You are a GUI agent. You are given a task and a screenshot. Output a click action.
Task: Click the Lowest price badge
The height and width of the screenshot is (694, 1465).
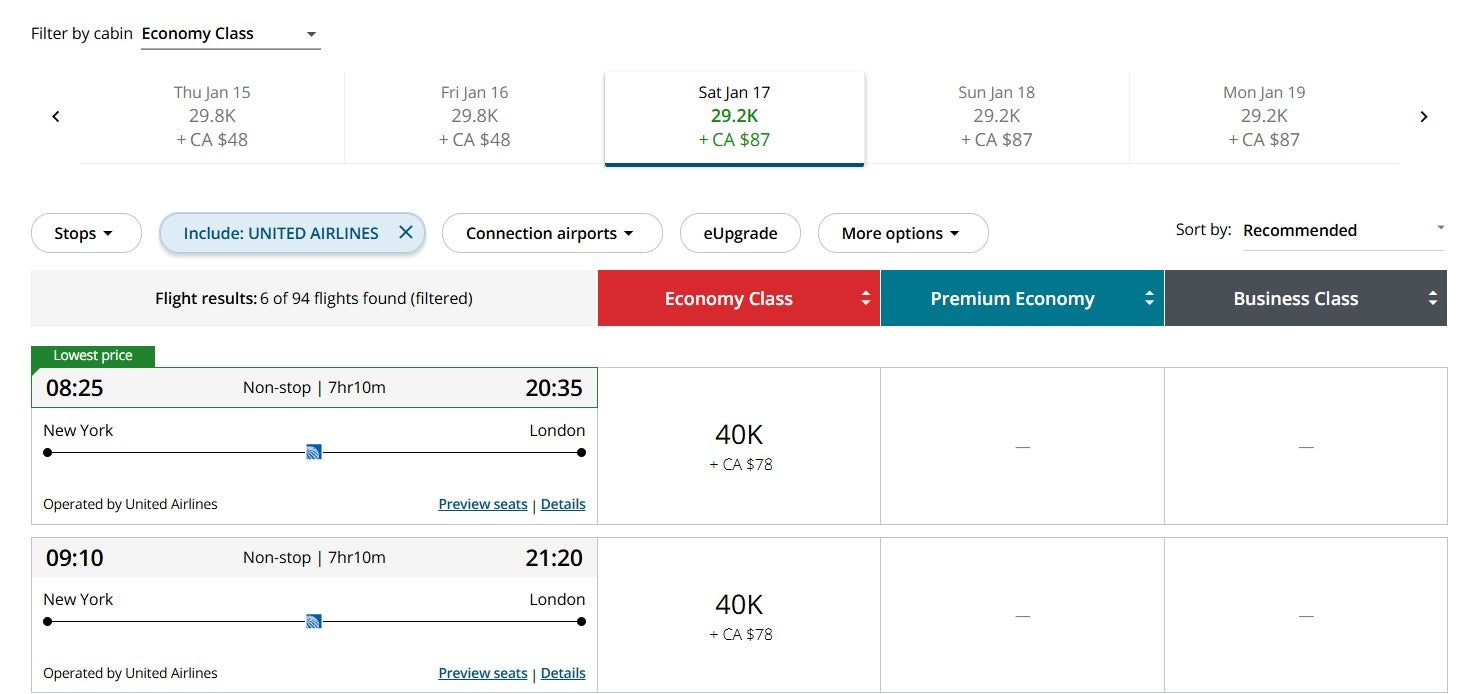93,356
